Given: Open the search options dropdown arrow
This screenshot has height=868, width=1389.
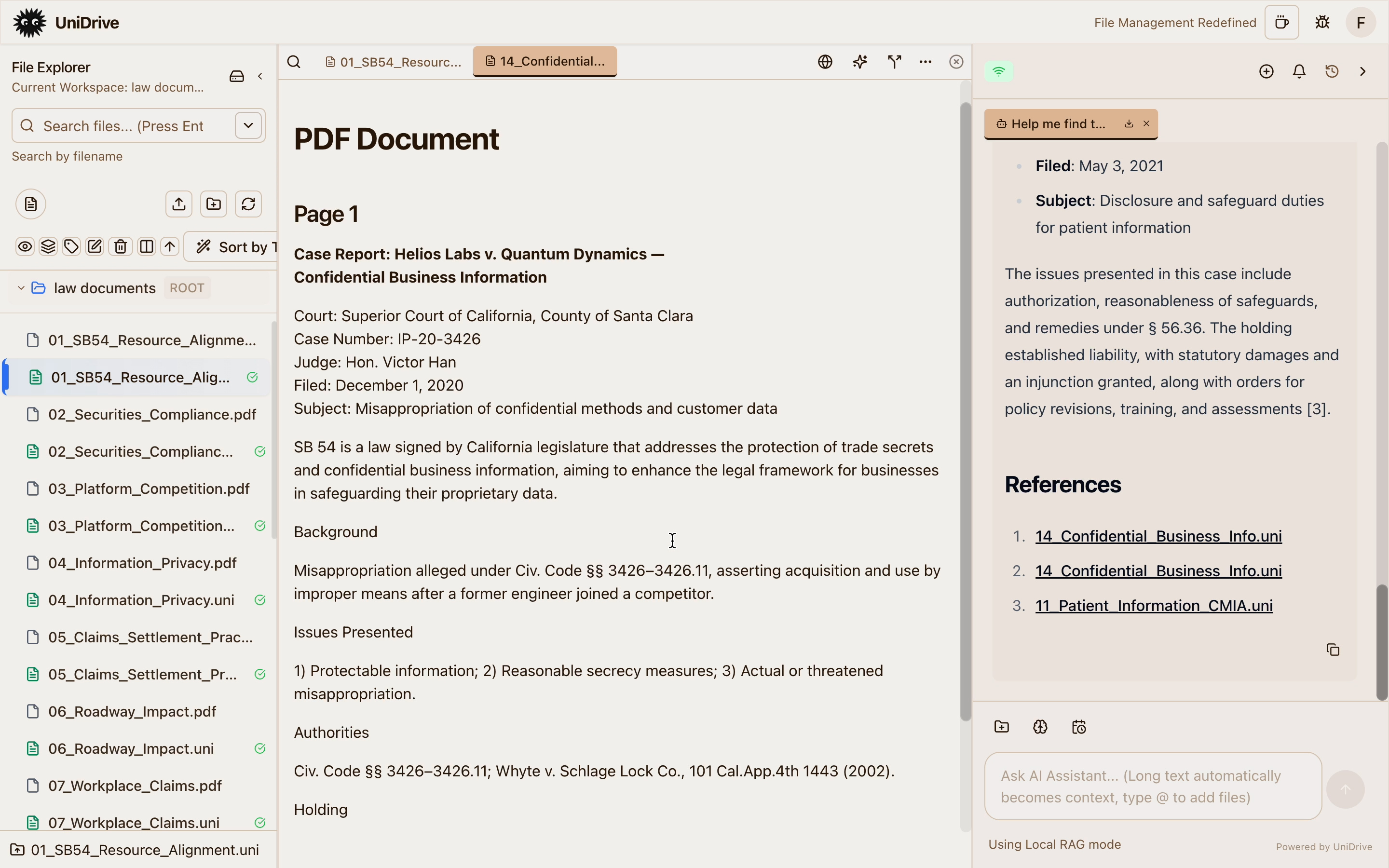Looking at the screenshot, I should [248, 125].
